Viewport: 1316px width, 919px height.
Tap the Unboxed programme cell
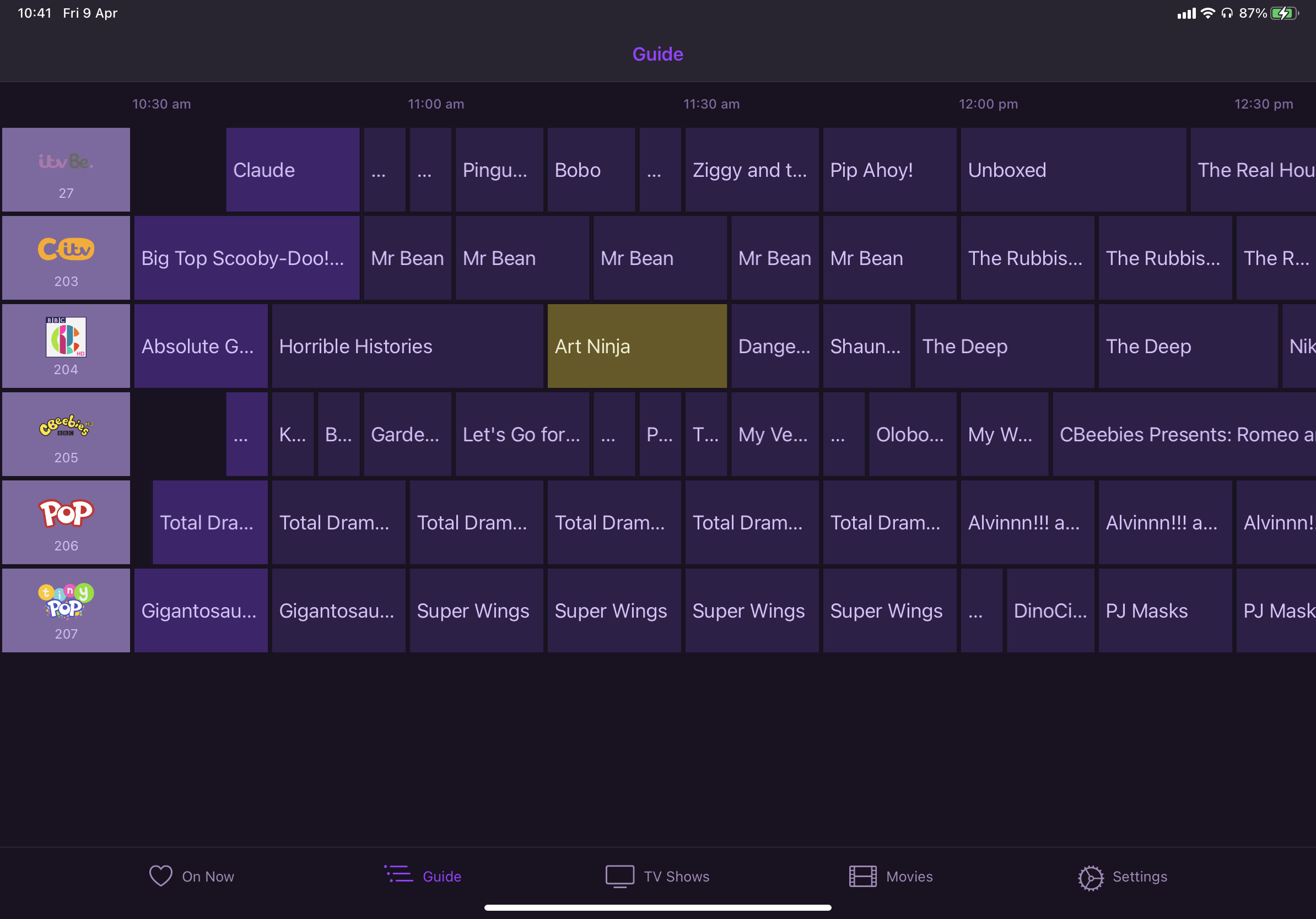click(1072, 170)
